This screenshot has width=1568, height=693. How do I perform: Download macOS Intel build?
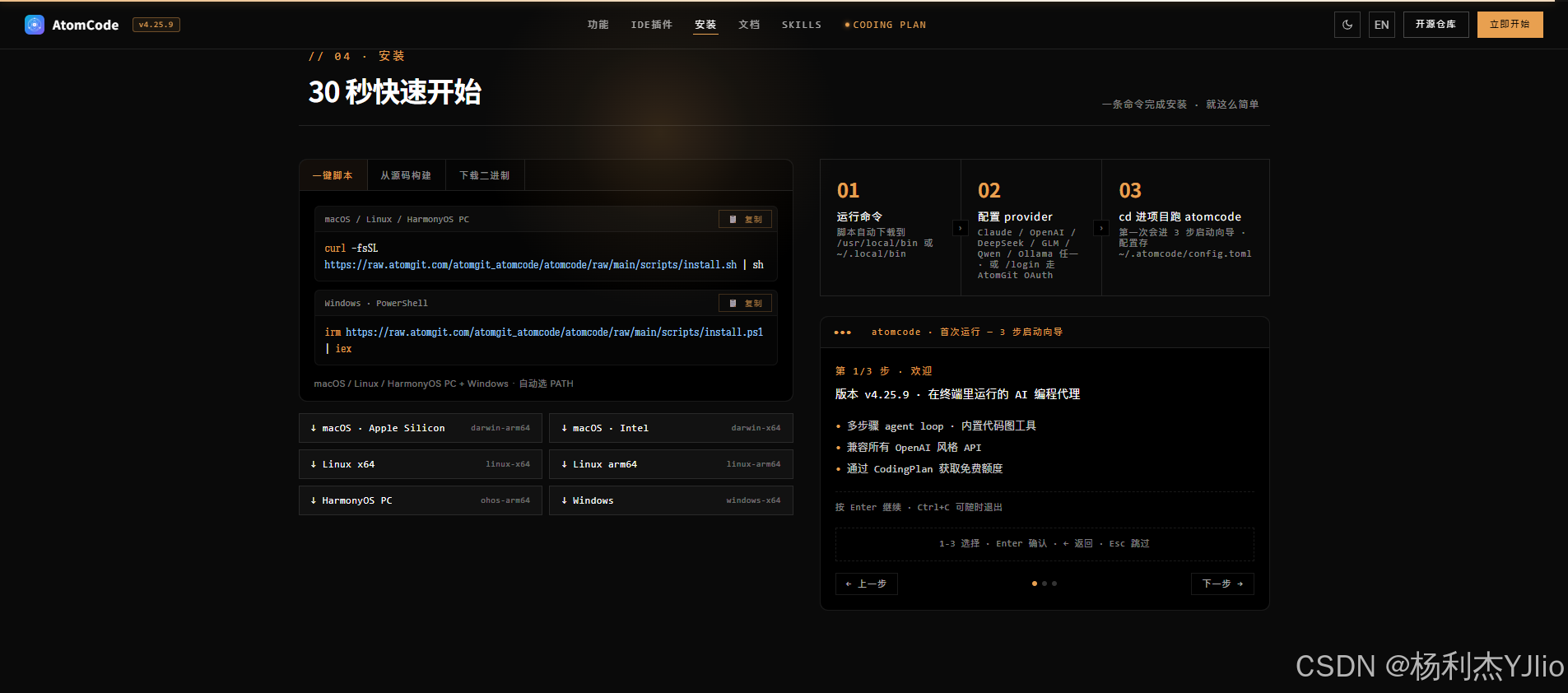pos(671,428)
